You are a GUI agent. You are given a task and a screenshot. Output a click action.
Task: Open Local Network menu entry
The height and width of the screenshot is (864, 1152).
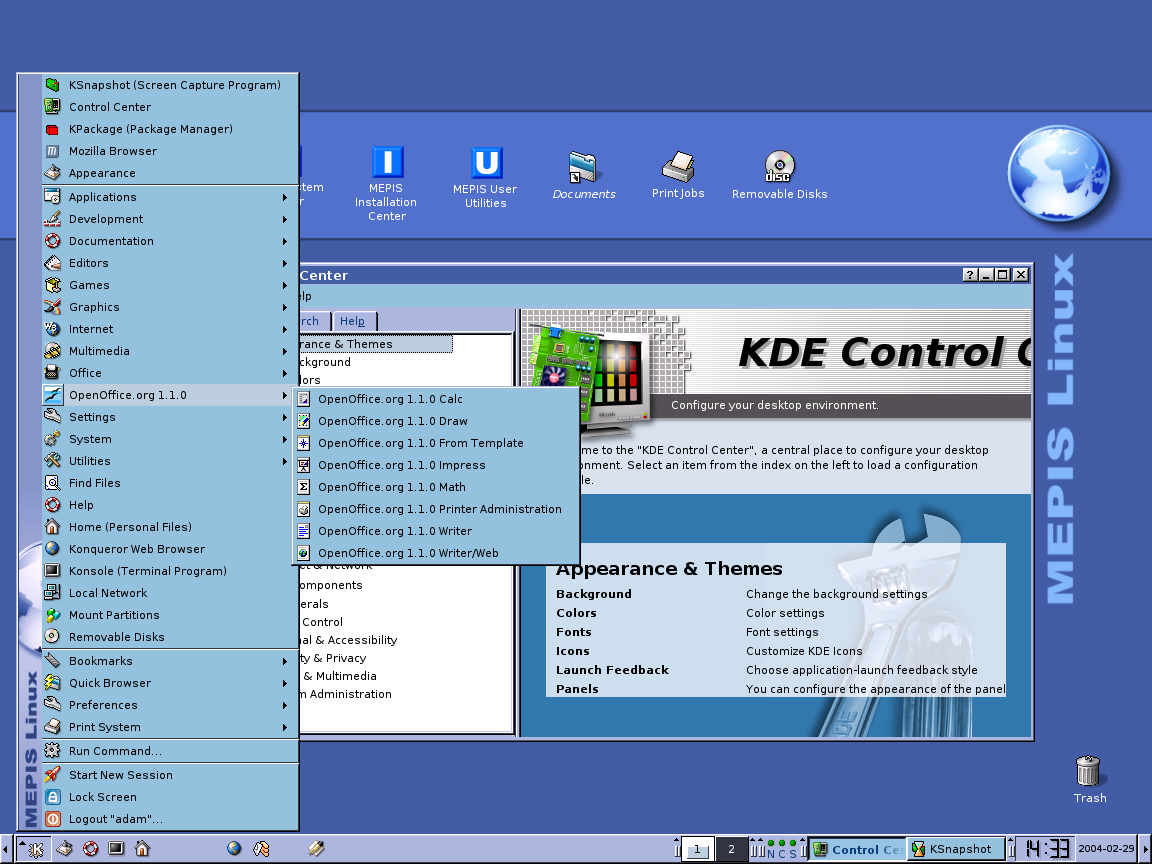coord(170,593)
